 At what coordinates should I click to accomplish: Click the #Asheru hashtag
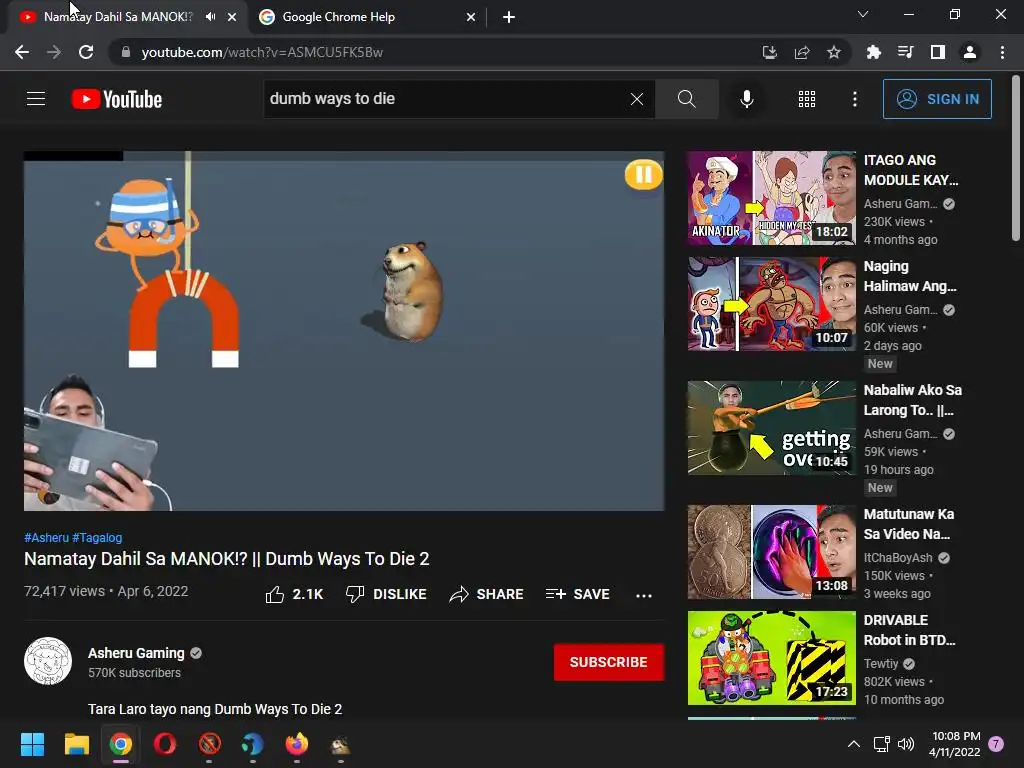click(x=46, y=537)
